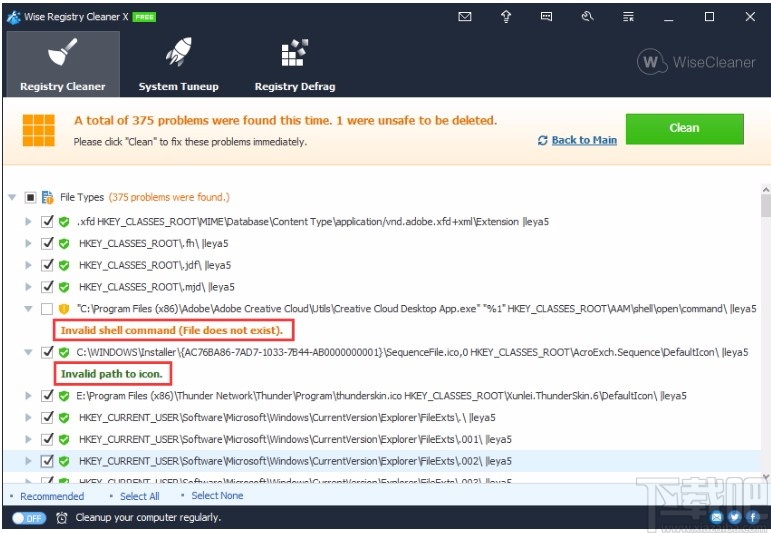The height and width of the screenshot is (533, 771).
Task: Open the feedback chat icon in title bar
Action: 546,17
